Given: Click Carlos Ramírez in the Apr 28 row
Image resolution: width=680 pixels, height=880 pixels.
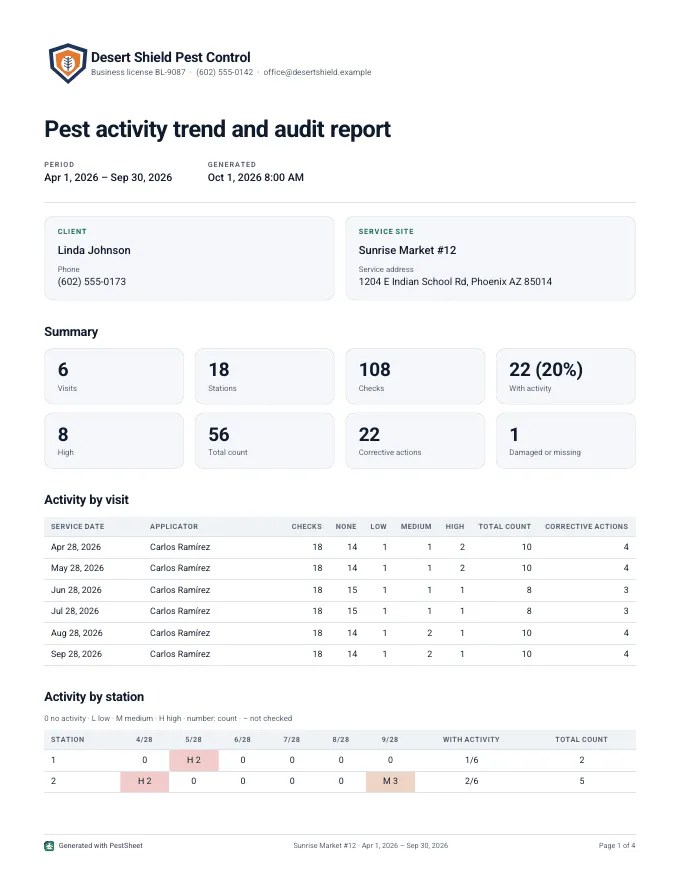Looking at the screenshot, I should [180, 547].
